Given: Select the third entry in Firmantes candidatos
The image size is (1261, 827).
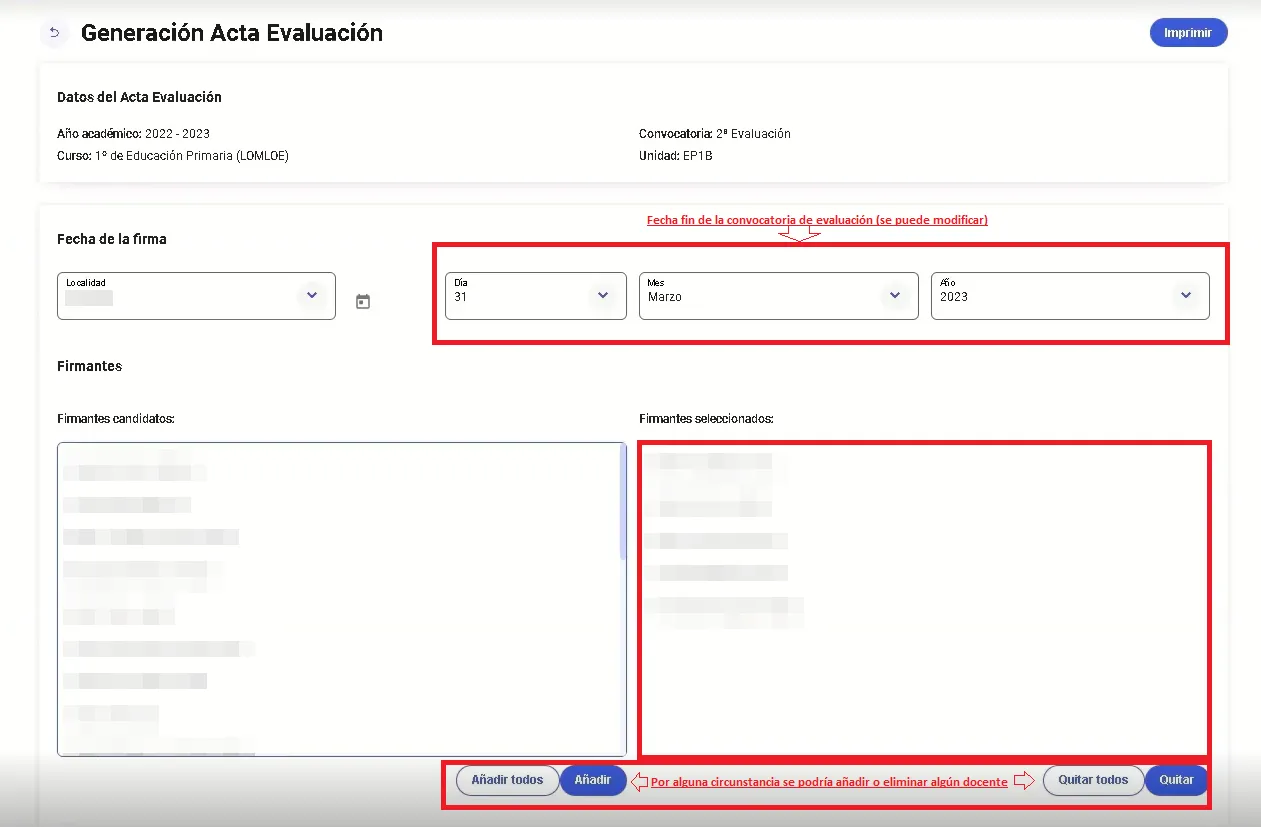Looking at the screenshot, I should pos(150,537).
